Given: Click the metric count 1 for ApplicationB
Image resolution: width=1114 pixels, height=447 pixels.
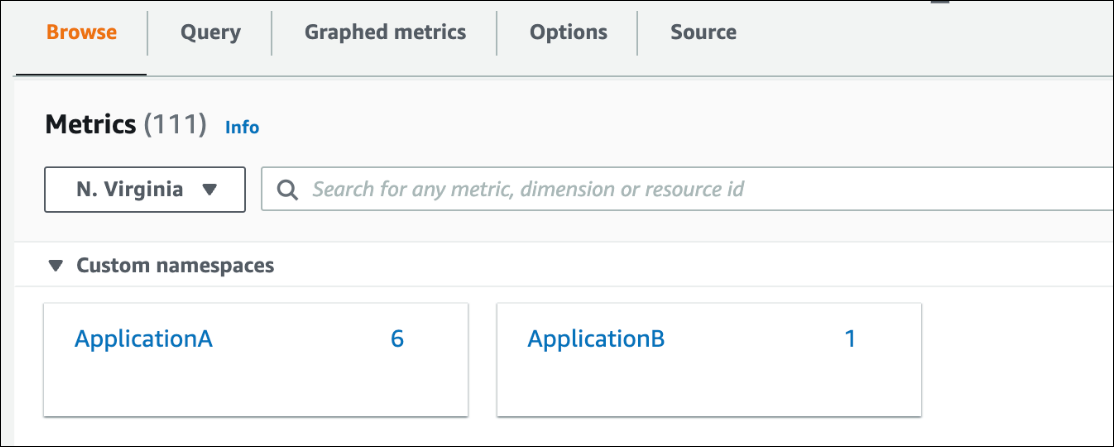Looking at the screenshot, I should (850, 339).
